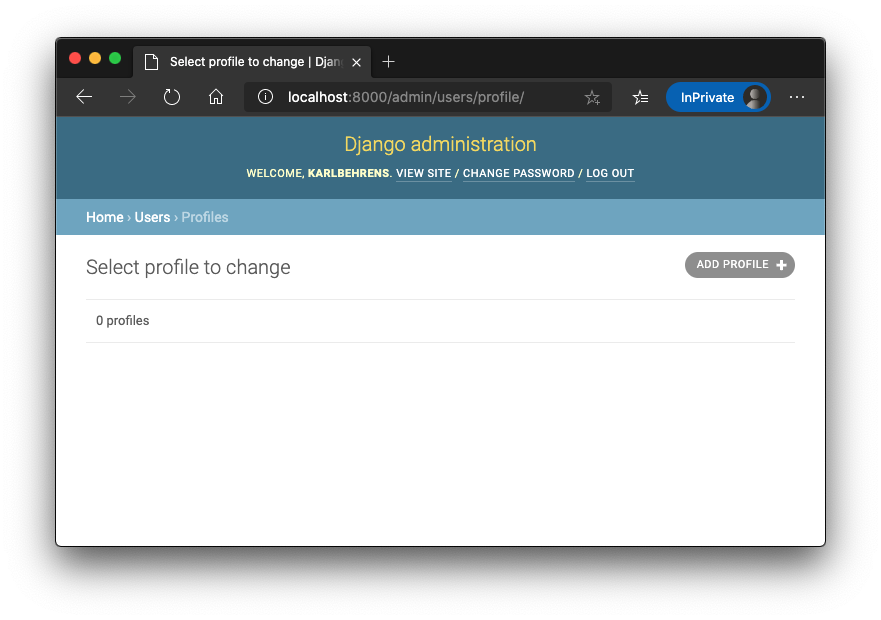Go to Users in the breadcrumb

tap(152, 218)
